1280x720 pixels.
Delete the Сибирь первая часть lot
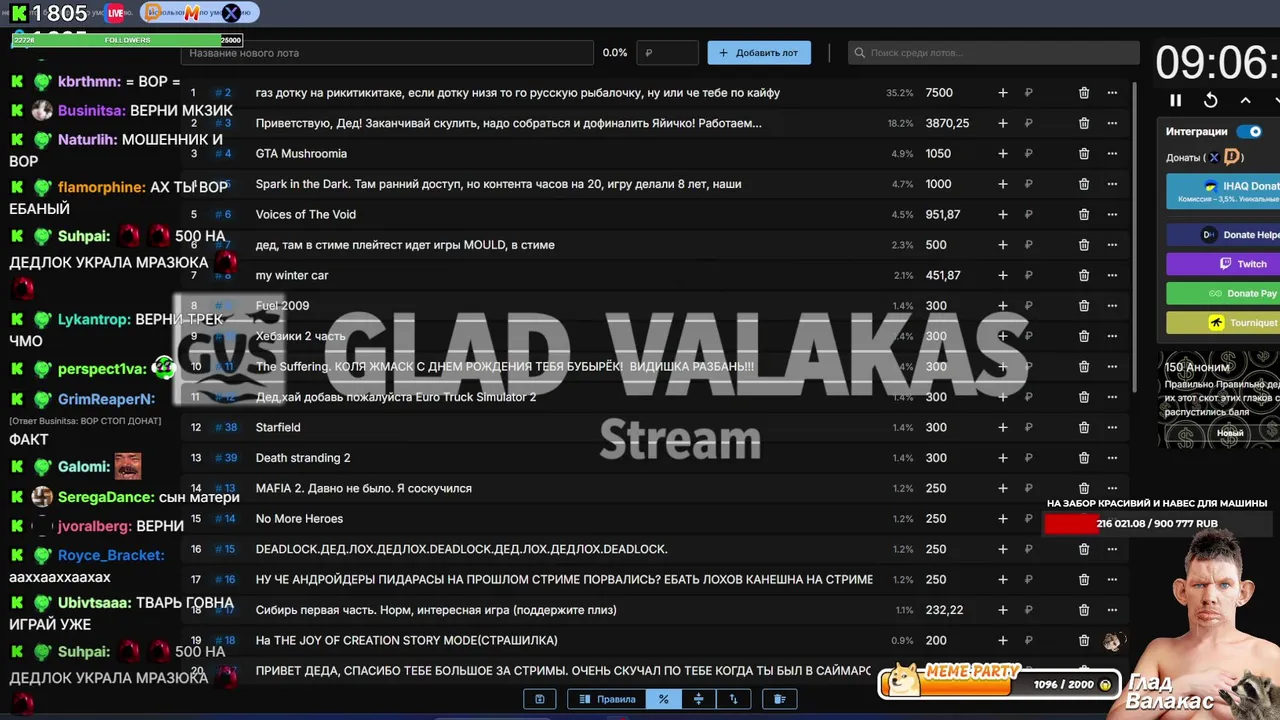click(1084, 610)
